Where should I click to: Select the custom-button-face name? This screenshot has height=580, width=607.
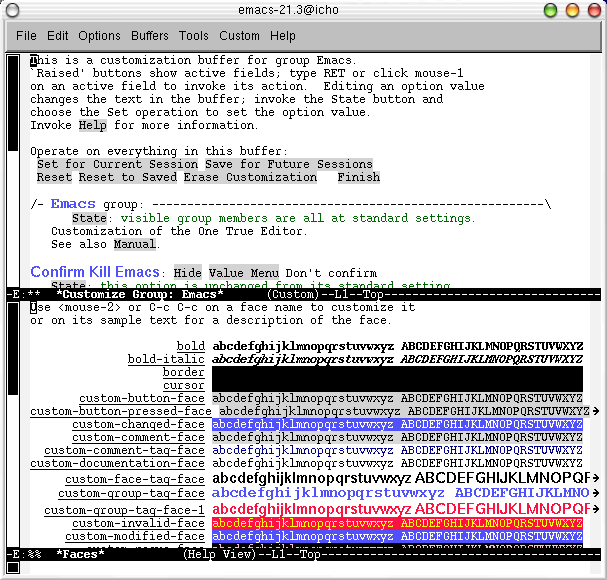coord(142,398)
